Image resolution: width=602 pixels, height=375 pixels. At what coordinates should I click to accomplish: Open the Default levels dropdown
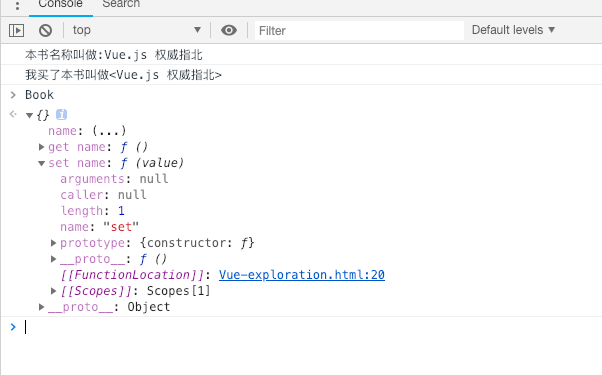pos(513,30)
